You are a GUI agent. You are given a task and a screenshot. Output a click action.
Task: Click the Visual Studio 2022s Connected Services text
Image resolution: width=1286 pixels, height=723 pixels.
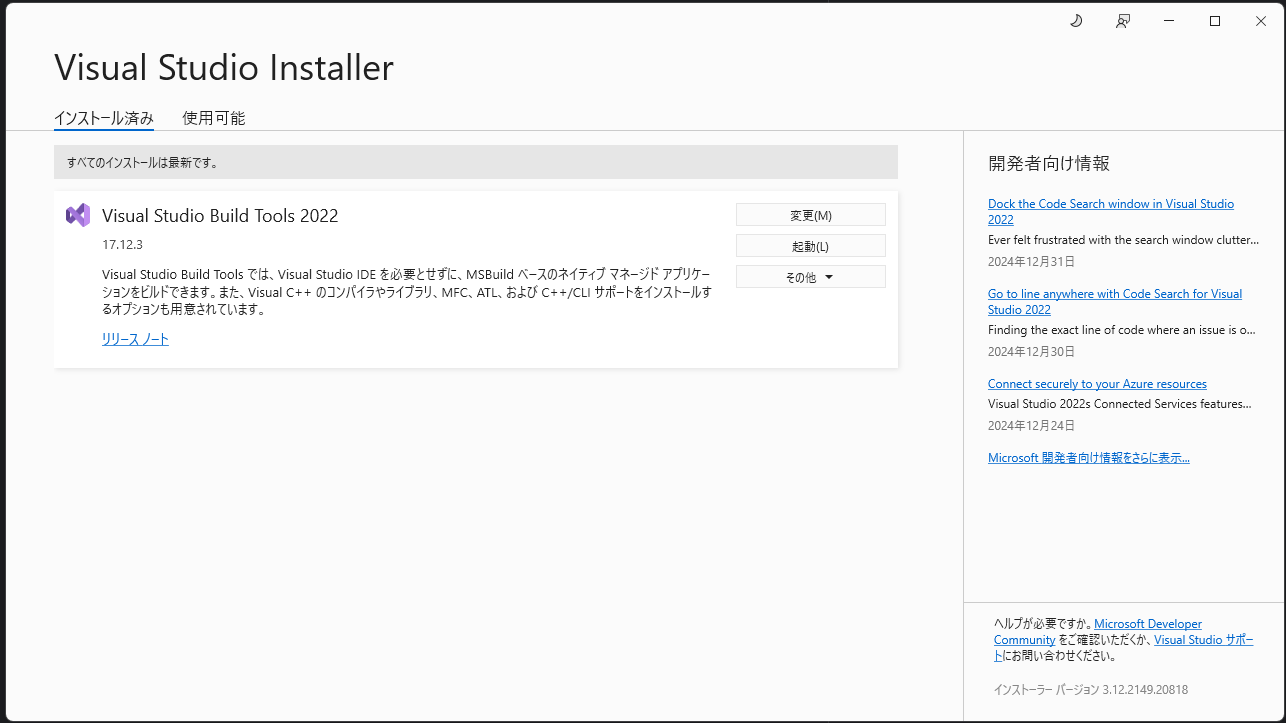click(1119, 404)
